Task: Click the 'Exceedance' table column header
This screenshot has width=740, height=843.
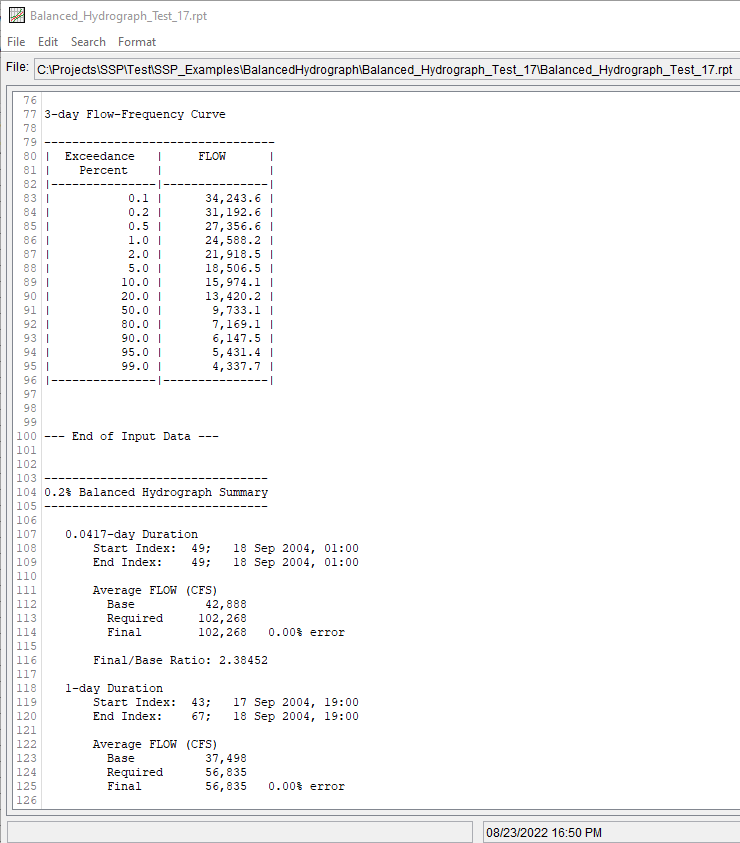Action: (99, 156)
